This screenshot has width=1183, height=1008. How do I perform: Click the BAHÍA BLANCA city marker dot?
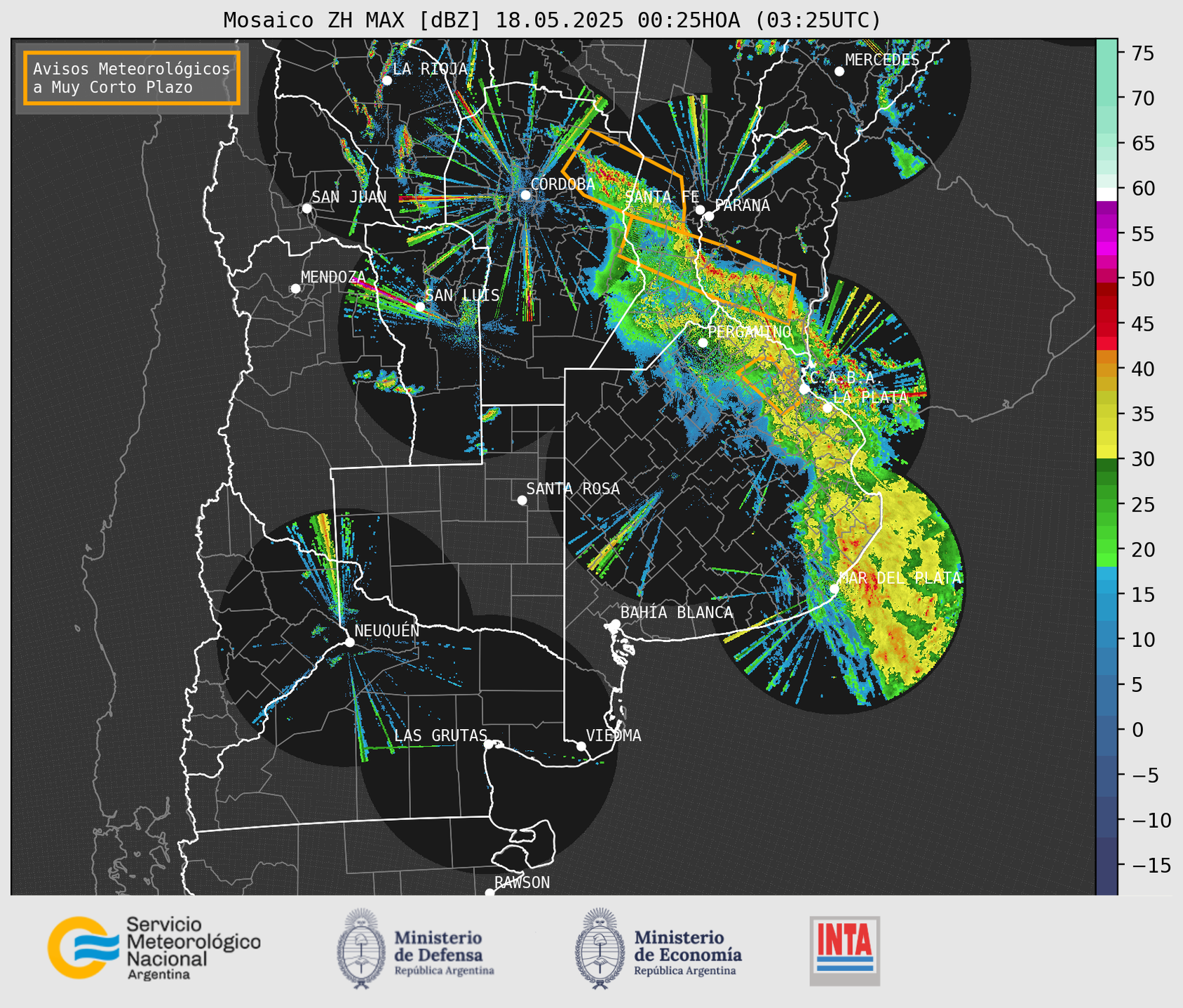pyautogui.click(x=616, y=624)
